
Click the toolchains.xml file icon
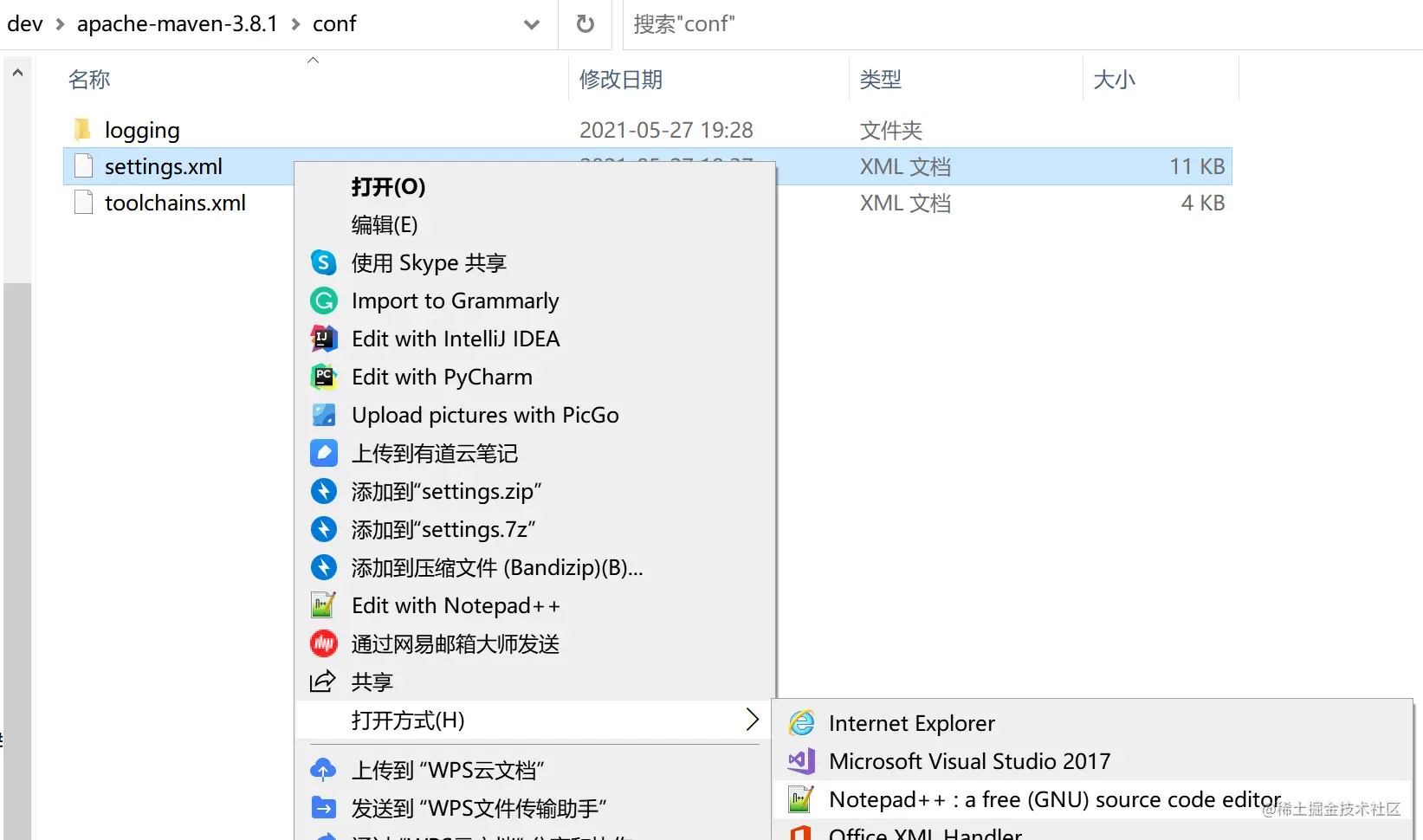(x=83, y=203)
